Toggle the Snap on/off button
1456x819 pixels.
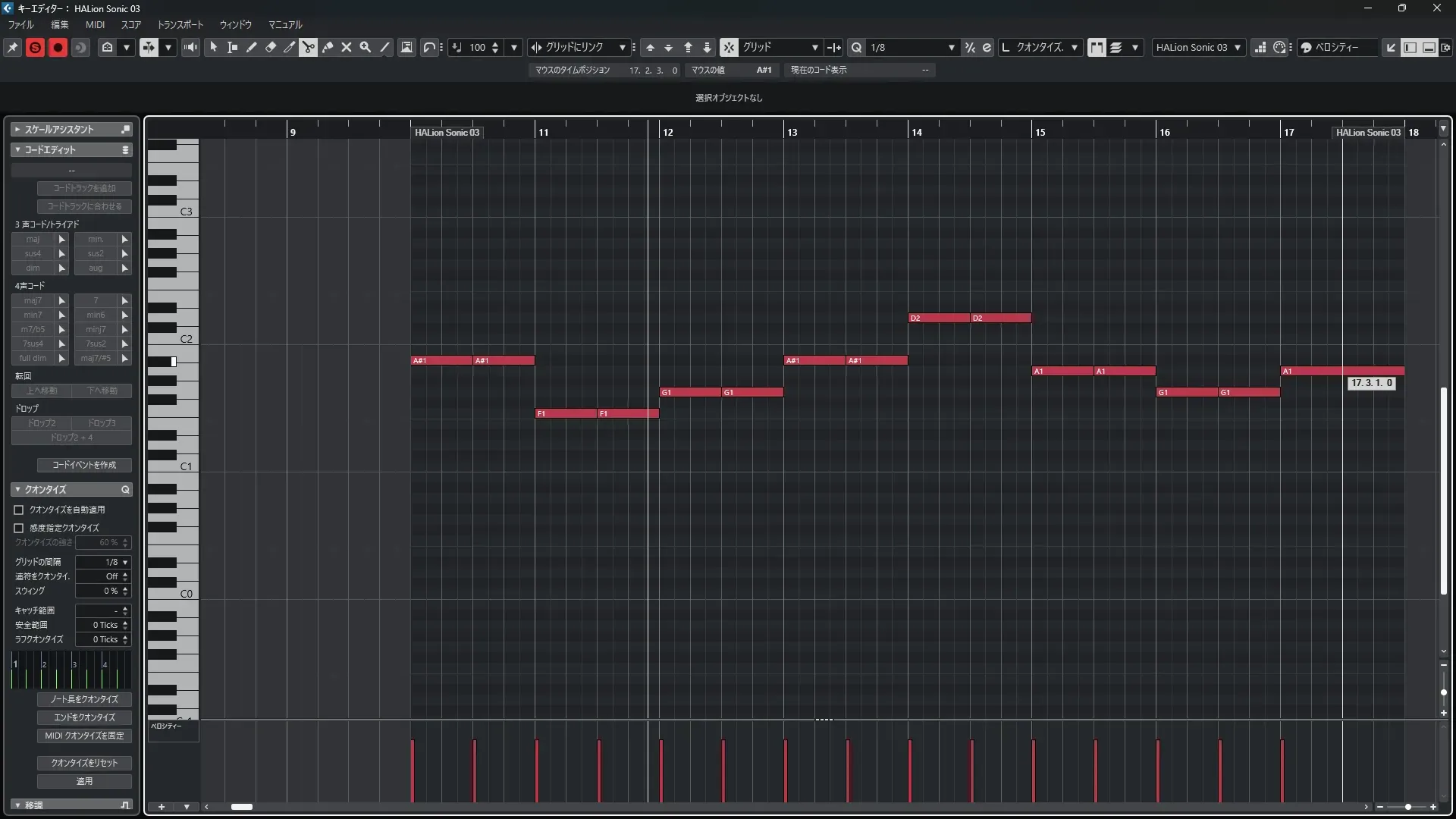(x=729, y=47)
